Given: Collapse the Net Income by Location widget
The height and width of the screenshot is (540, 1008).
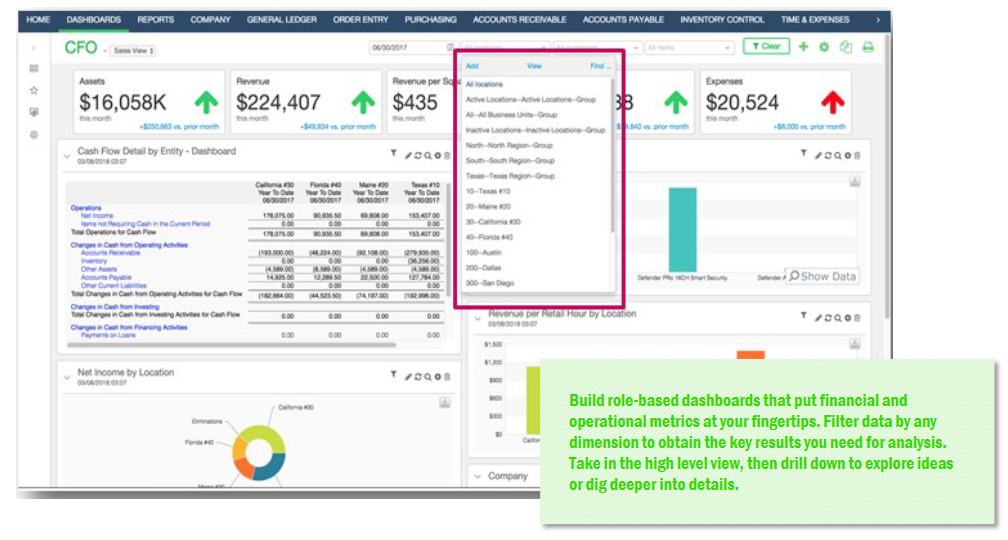Looking at the screenshot, I should (67, 377).
